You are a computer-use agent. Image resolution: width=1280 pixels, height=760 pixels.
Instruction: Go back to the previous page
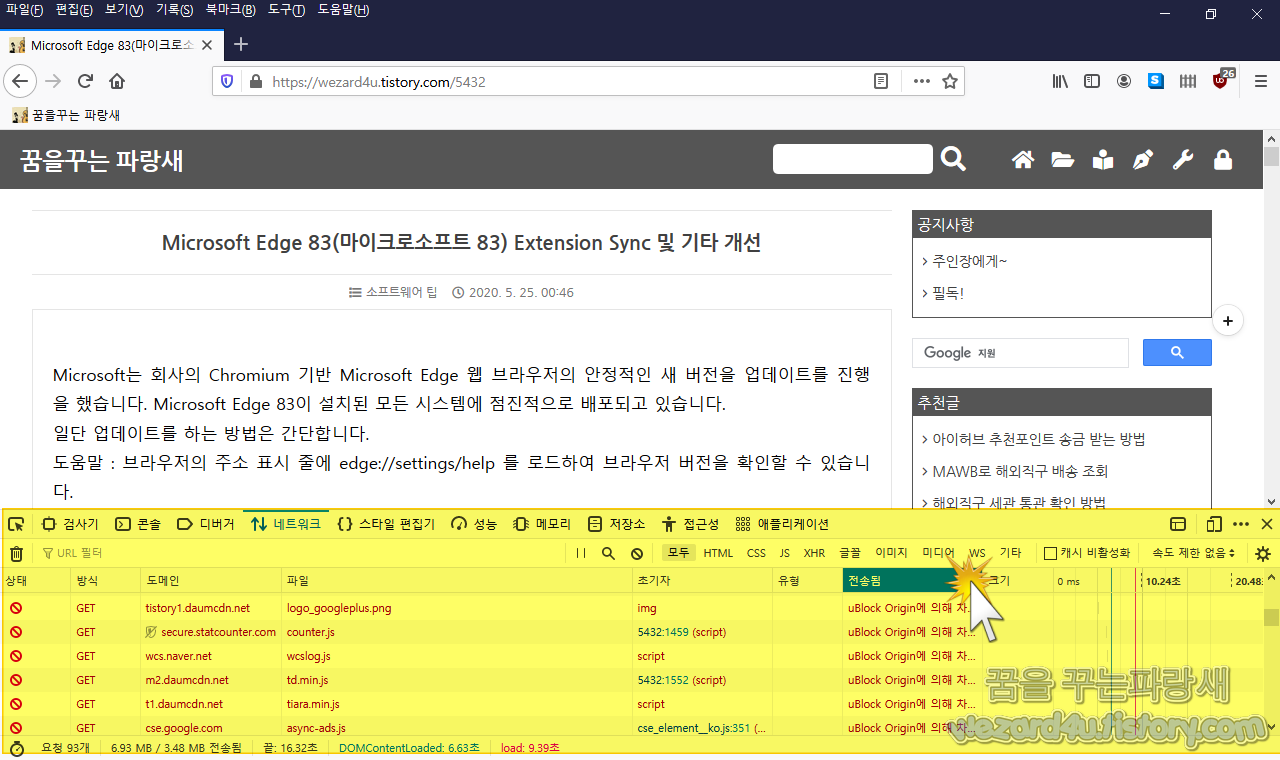click(20, 81)
